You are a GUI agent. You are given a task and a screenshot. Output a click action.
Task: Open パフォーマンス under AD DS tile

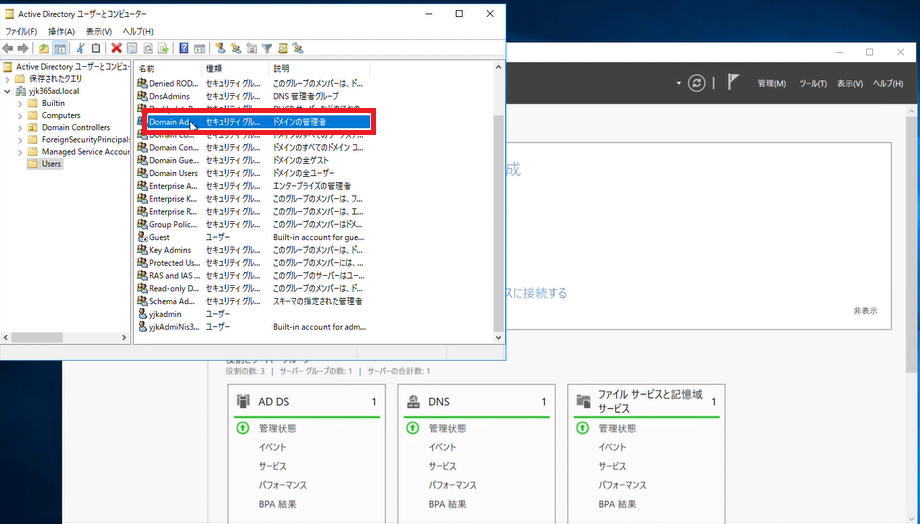coord(283,485)
